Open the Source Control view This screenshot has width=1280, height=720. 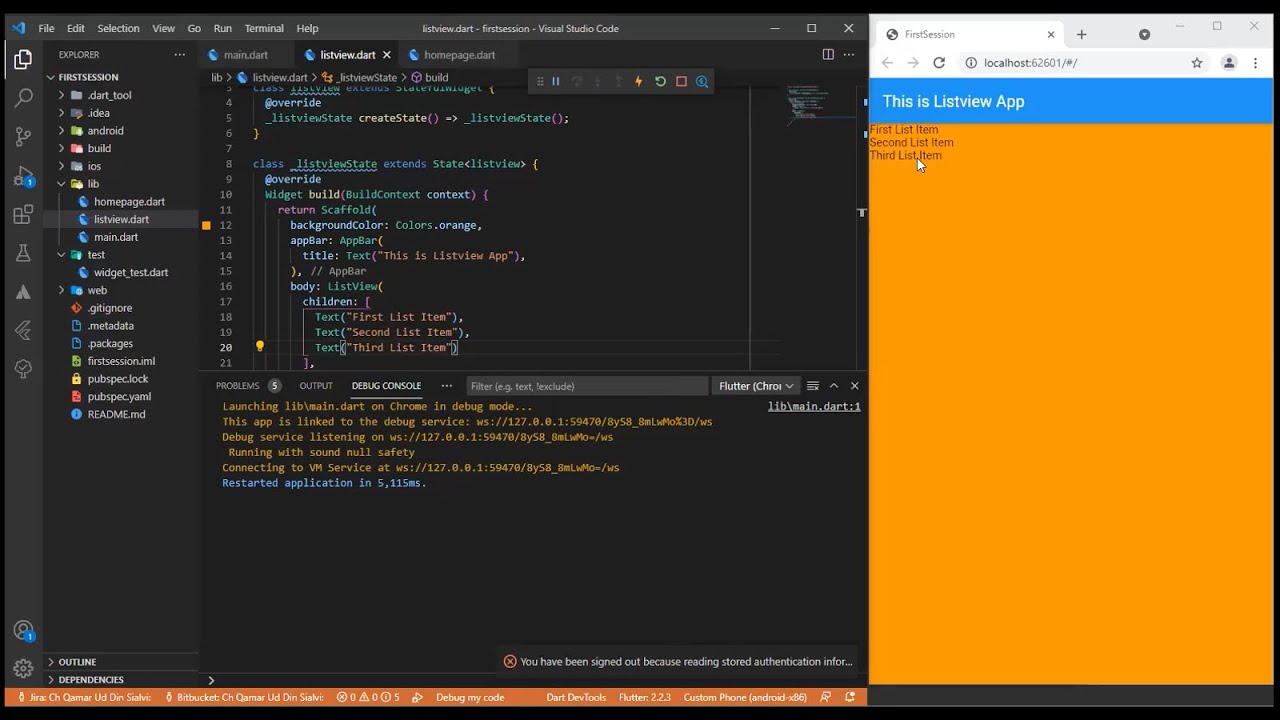23,137
